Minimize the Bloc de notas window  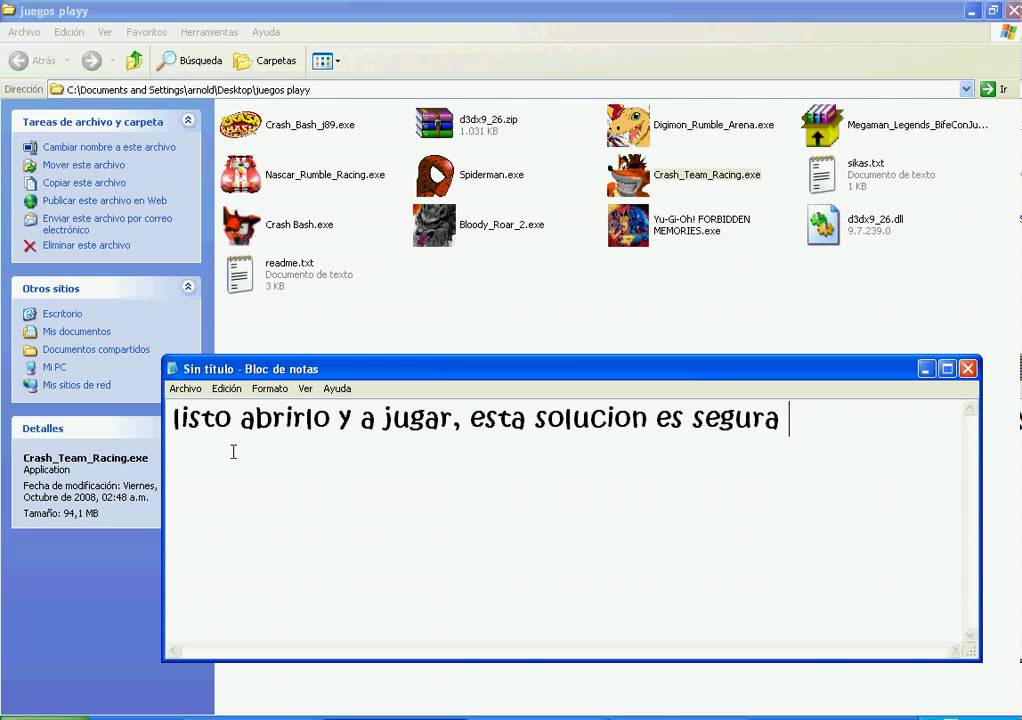click(926, 369)
